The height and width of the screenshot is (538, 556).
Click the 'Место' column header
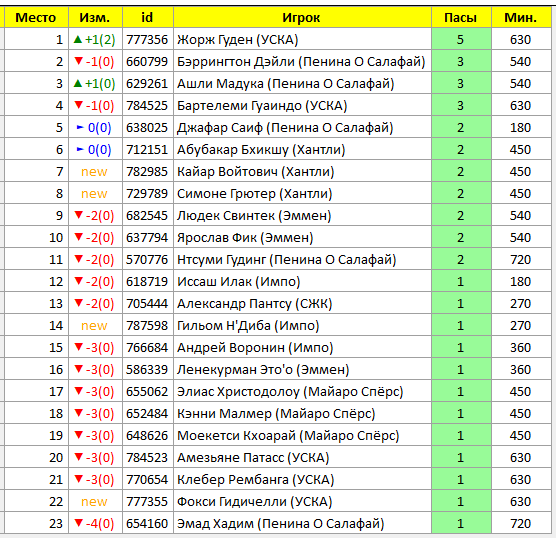coord(36,17)
